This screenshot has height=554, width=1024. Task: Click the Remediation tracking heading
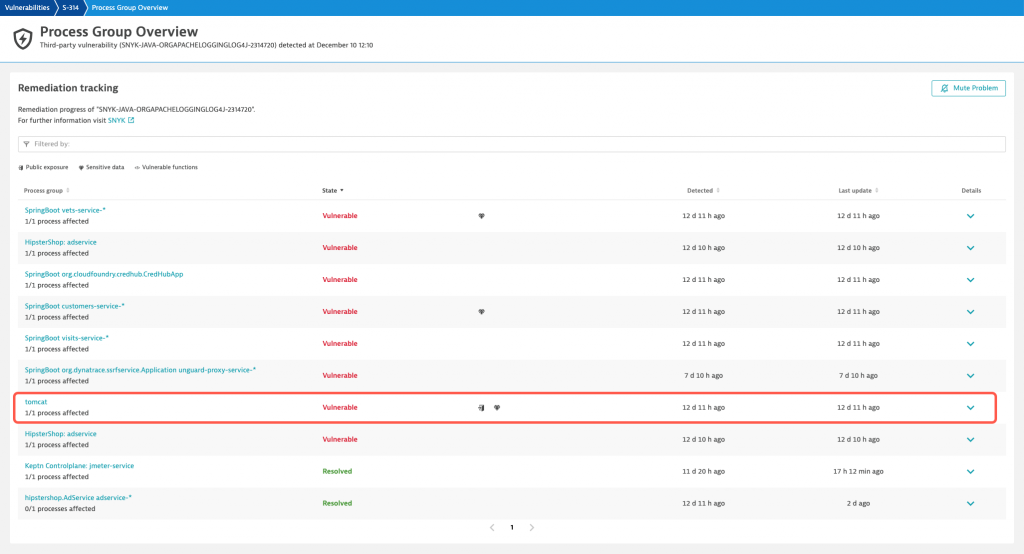(68, 88)
